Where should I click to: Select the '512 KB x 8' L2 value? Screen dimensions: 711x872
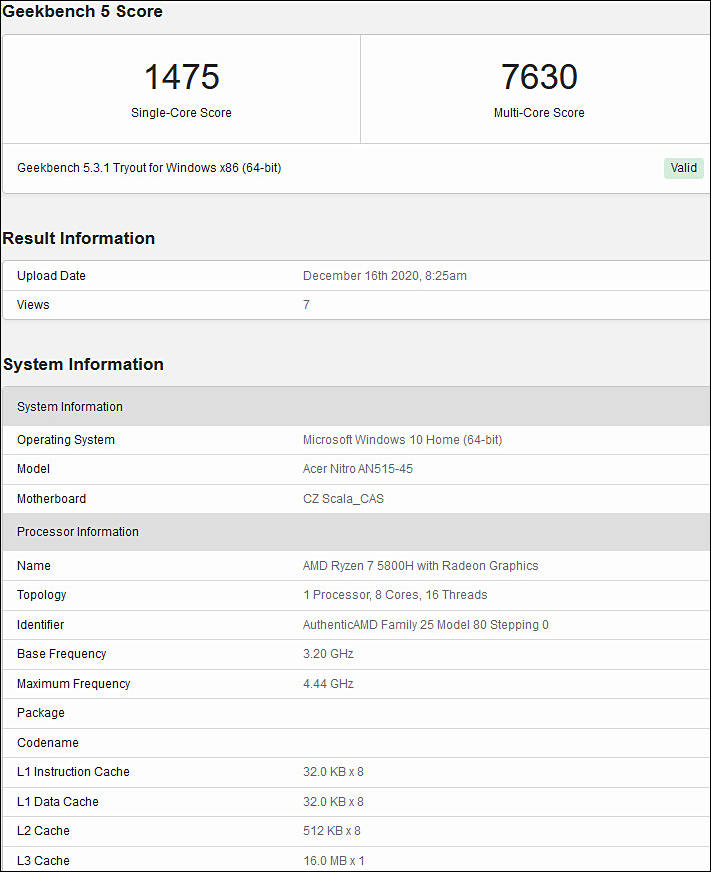[332, 831]
